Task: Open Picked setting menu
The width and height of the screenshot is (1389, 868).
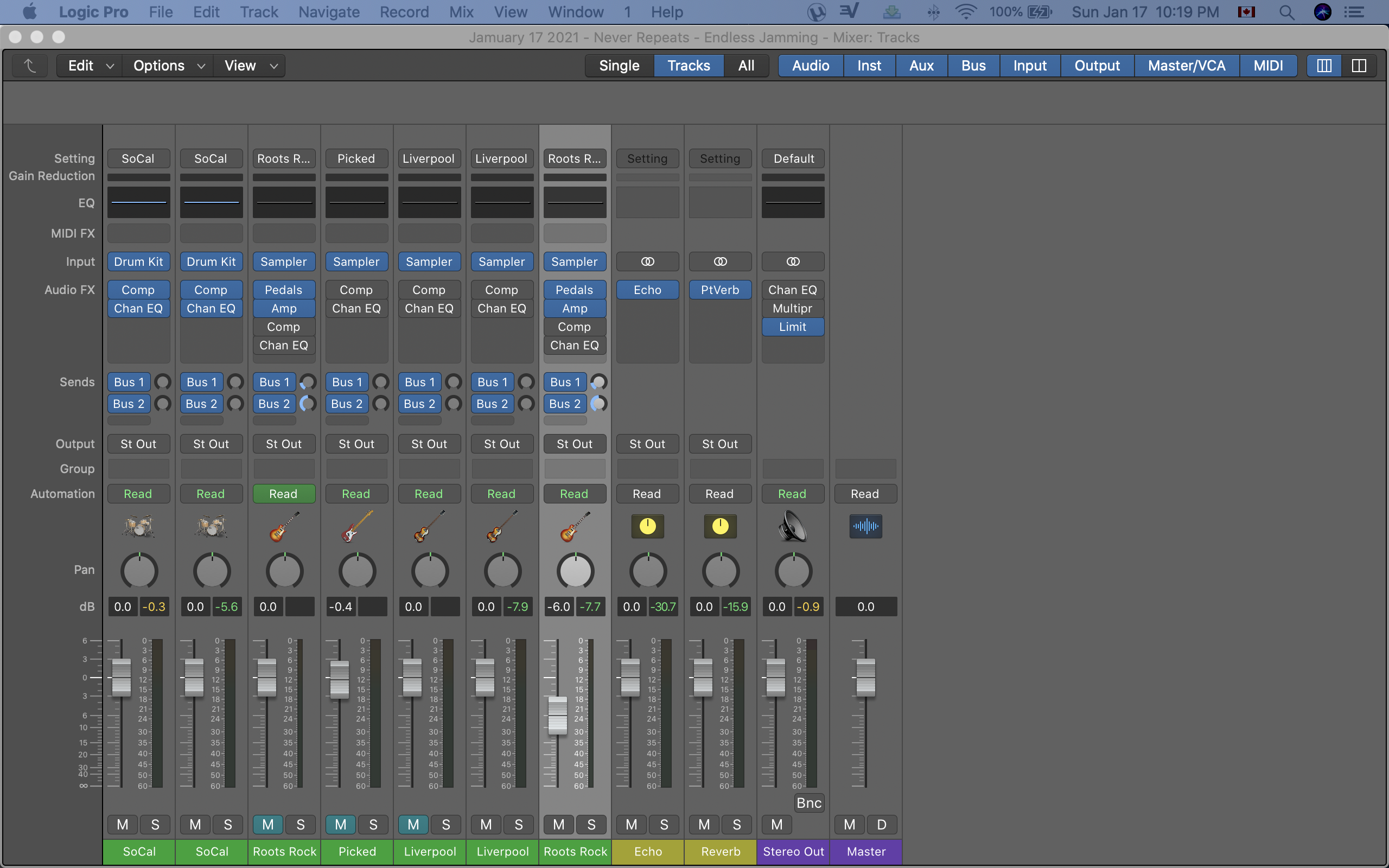Action: (356, 158)
